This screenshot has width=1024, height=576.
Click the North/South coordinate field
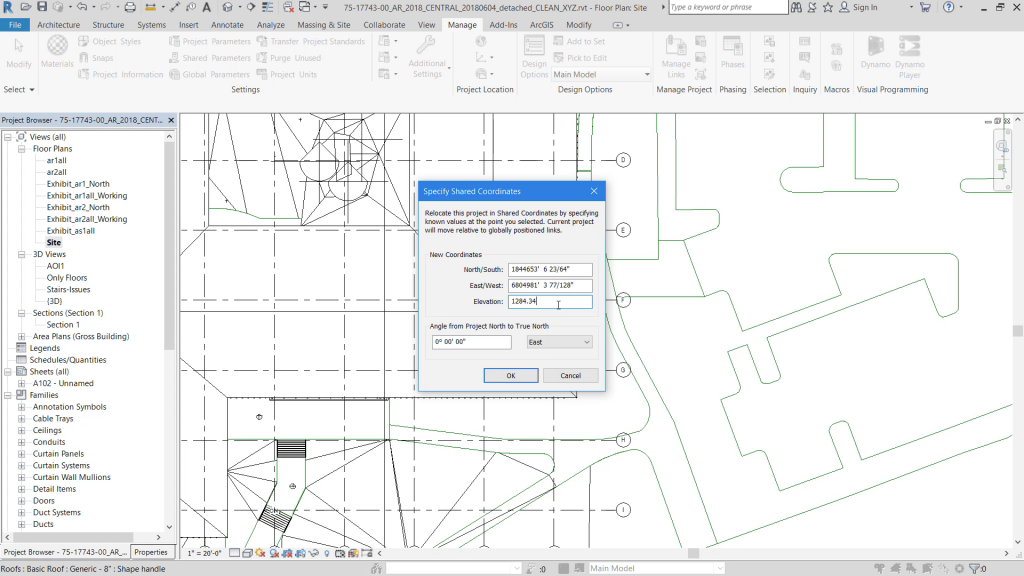pos(550,269)
